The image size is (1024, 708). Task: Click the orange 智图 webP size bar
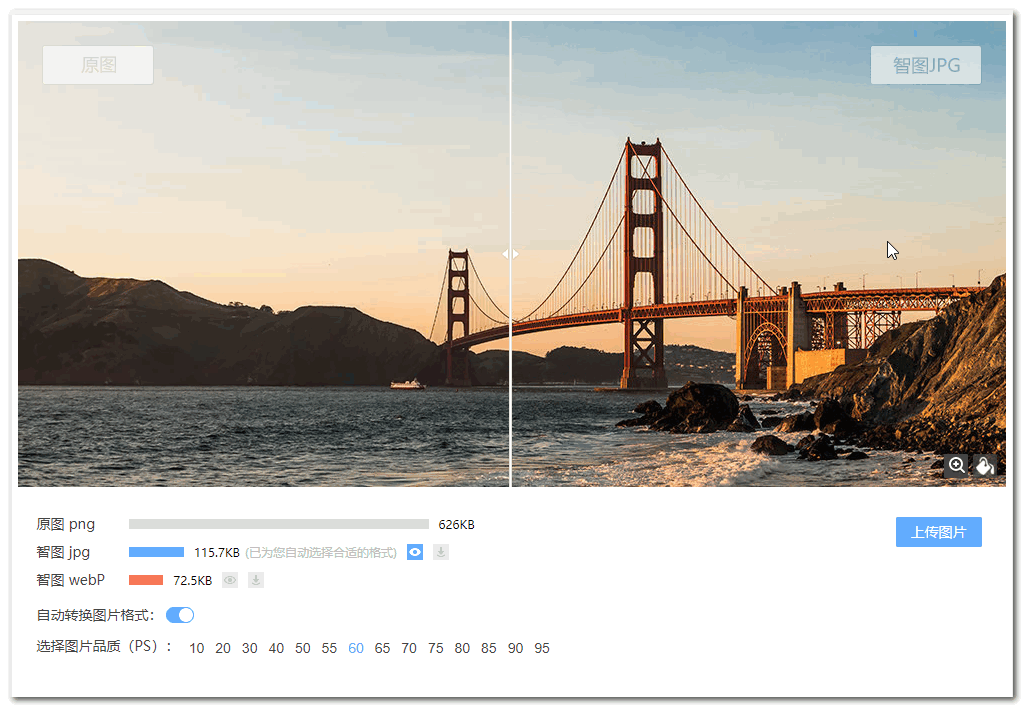(146, 580)
